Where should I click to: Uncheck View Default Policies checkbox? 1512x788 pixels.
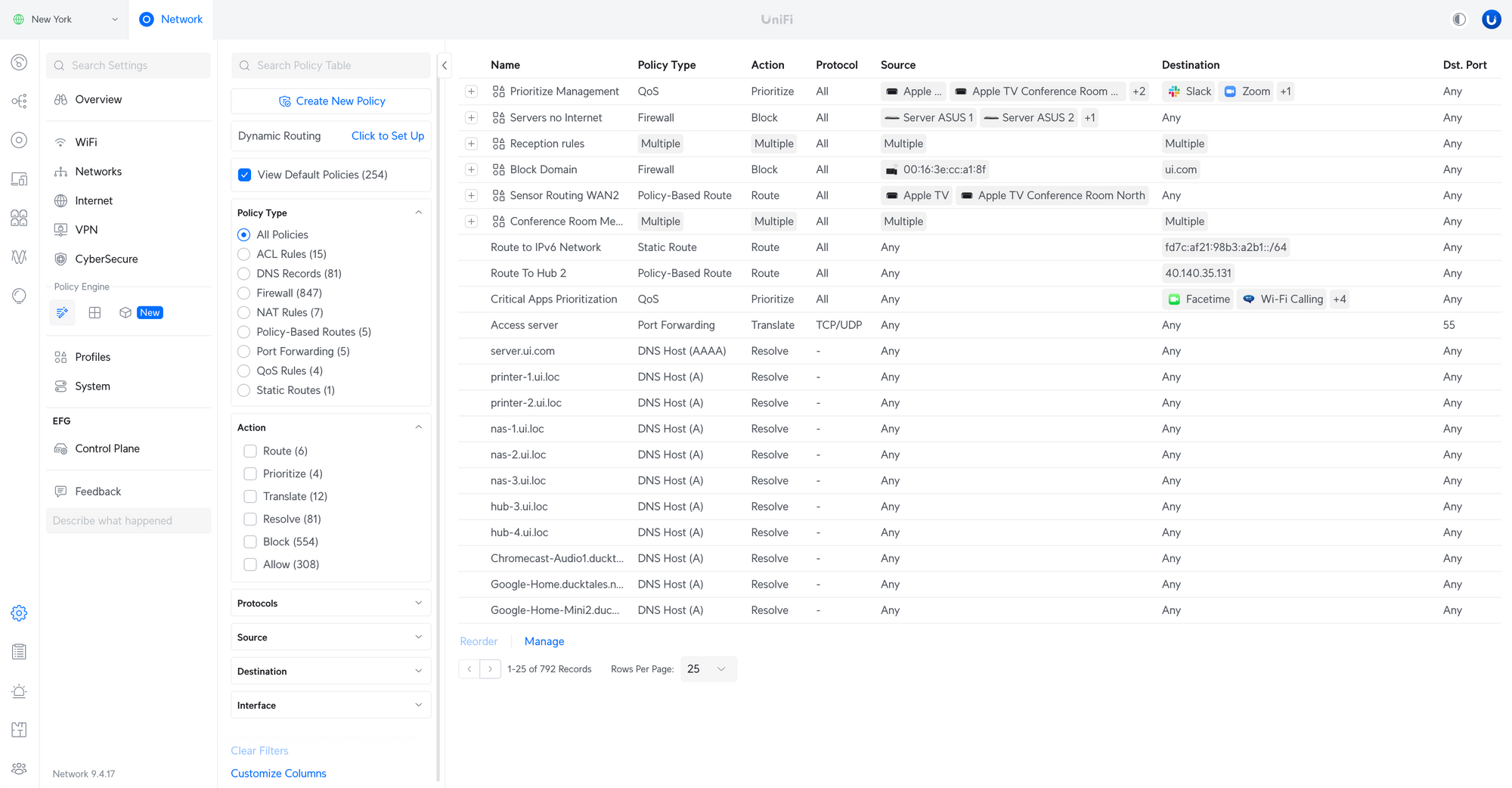click(x=244, y=175)
